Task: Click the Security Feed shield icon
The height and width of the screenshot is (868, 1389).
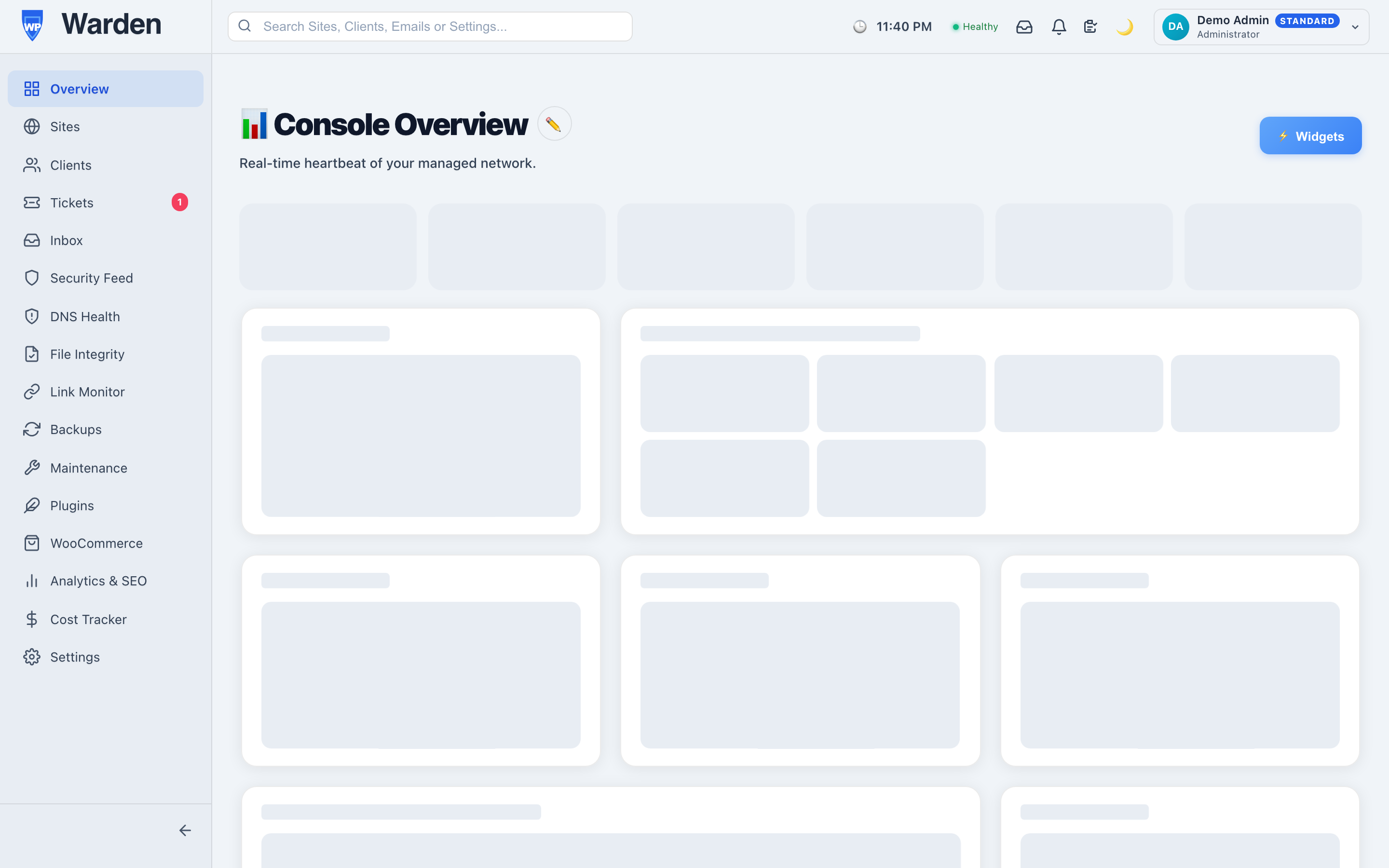Action: point(31,278)
